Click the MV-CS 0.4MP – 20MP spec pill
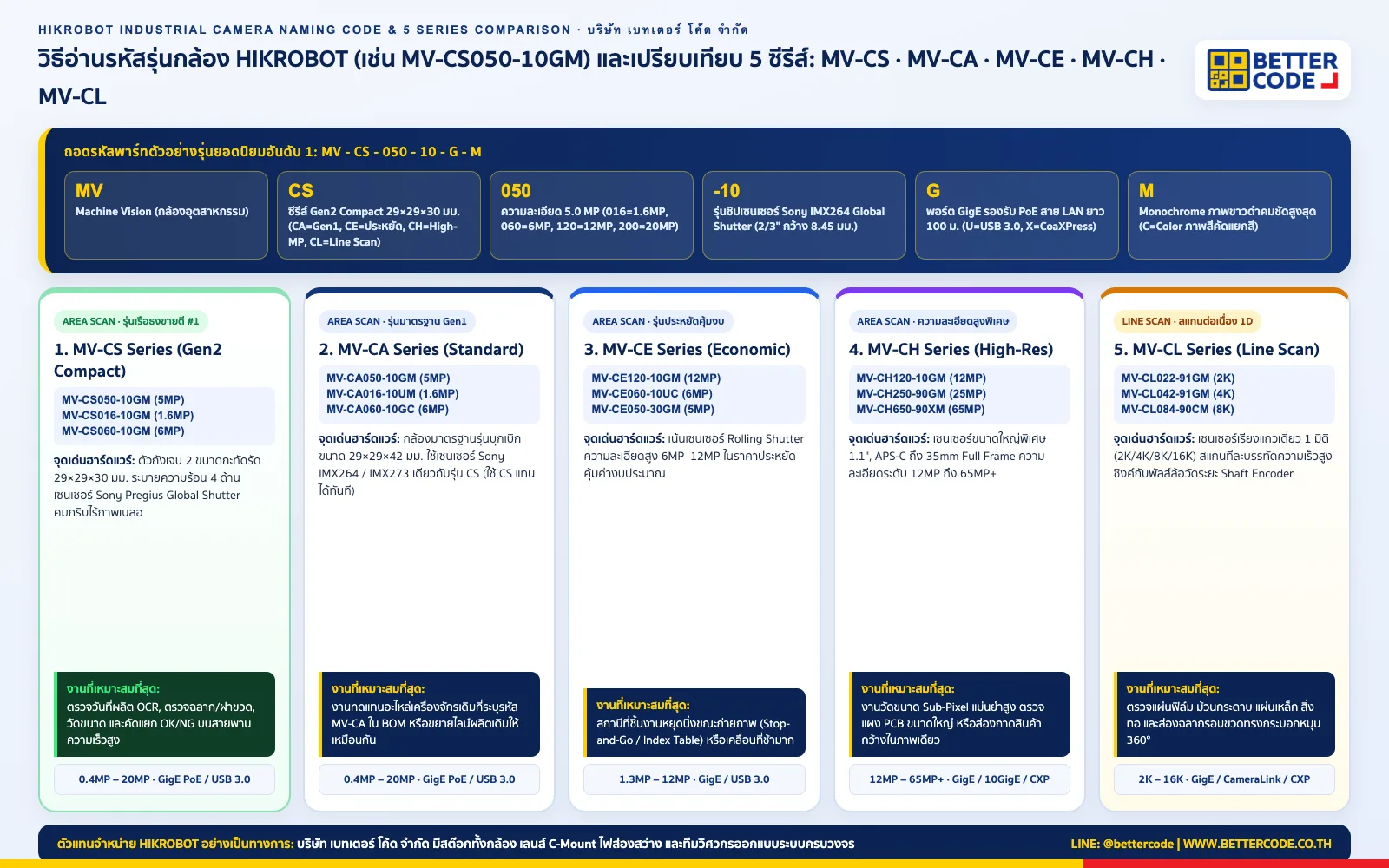Image resolution: width=1389 pixels, height=868 pixels. (165, 779)
